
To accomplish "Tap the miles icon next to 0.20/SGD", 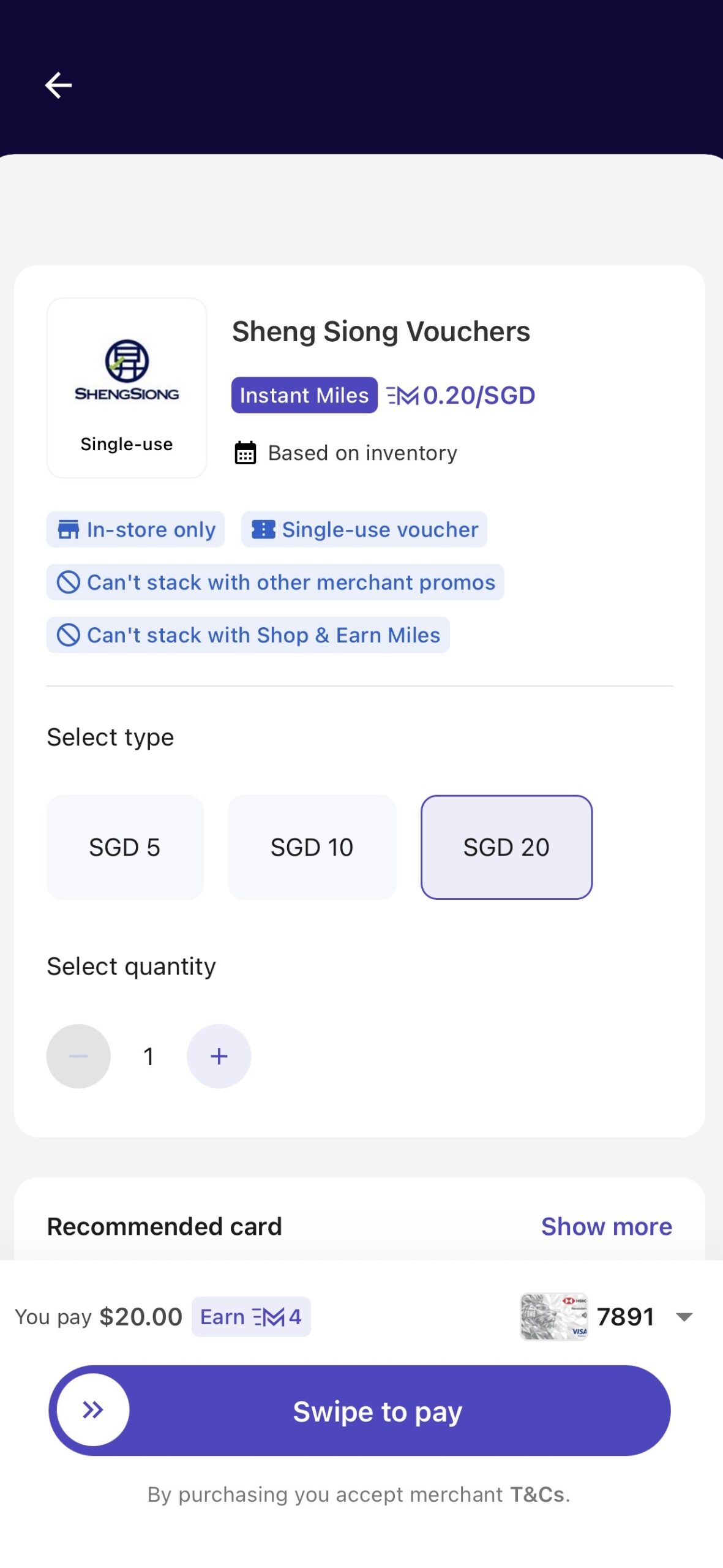I will pos(402,396).
